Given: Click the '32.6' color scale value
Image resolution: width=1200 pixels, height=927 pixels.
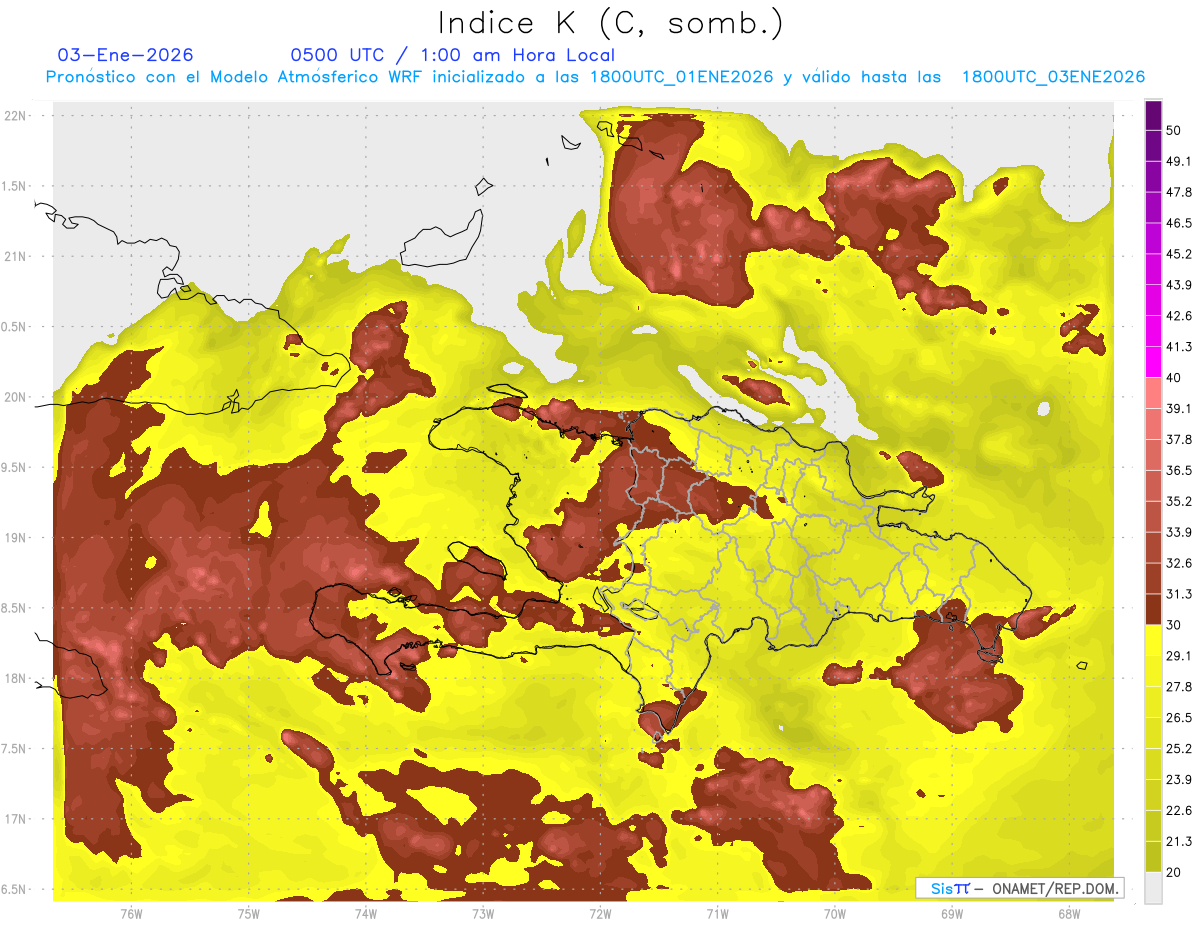Looking at the screenshot, I should (1179, 563).
